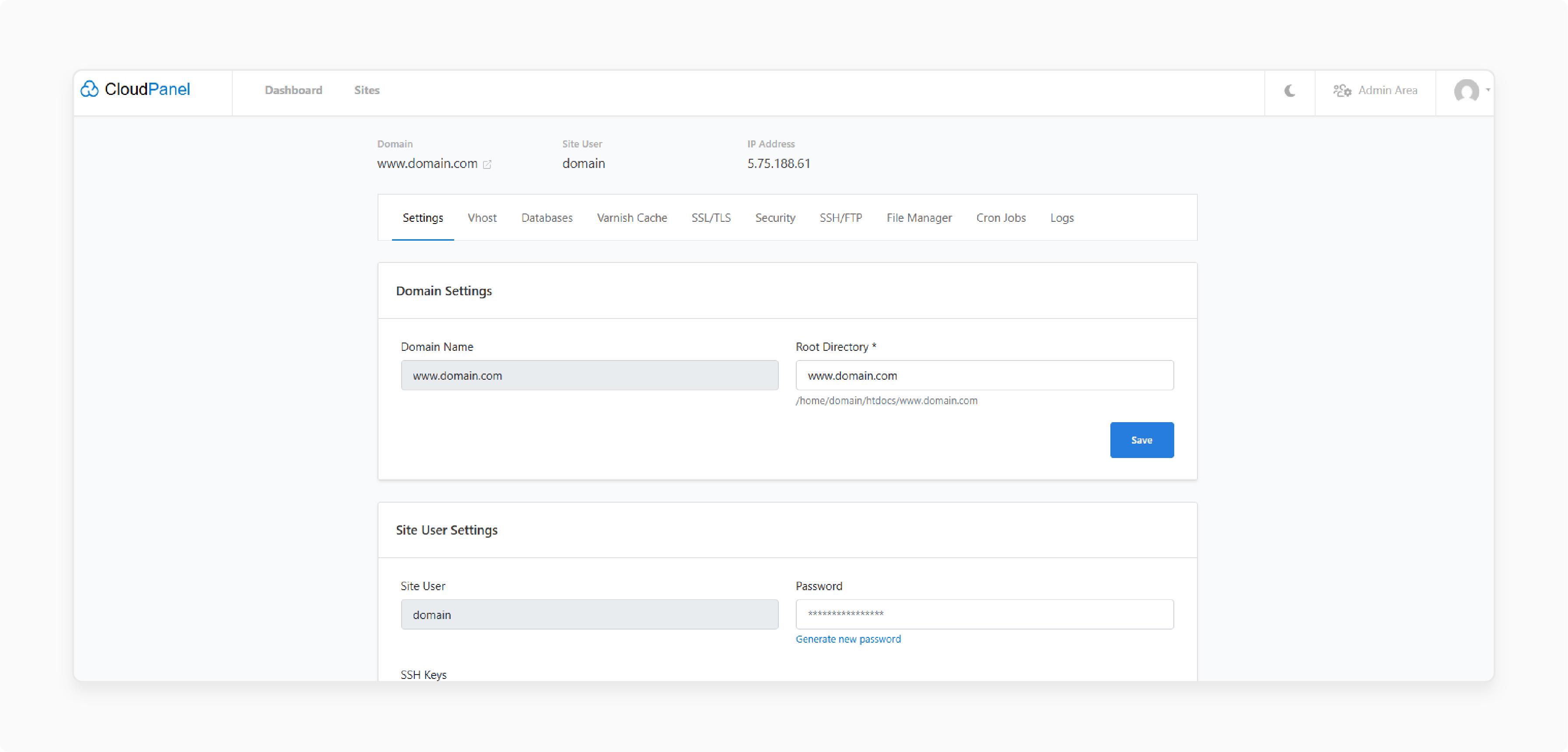Click the Domain Settings heading

[444, 291]
